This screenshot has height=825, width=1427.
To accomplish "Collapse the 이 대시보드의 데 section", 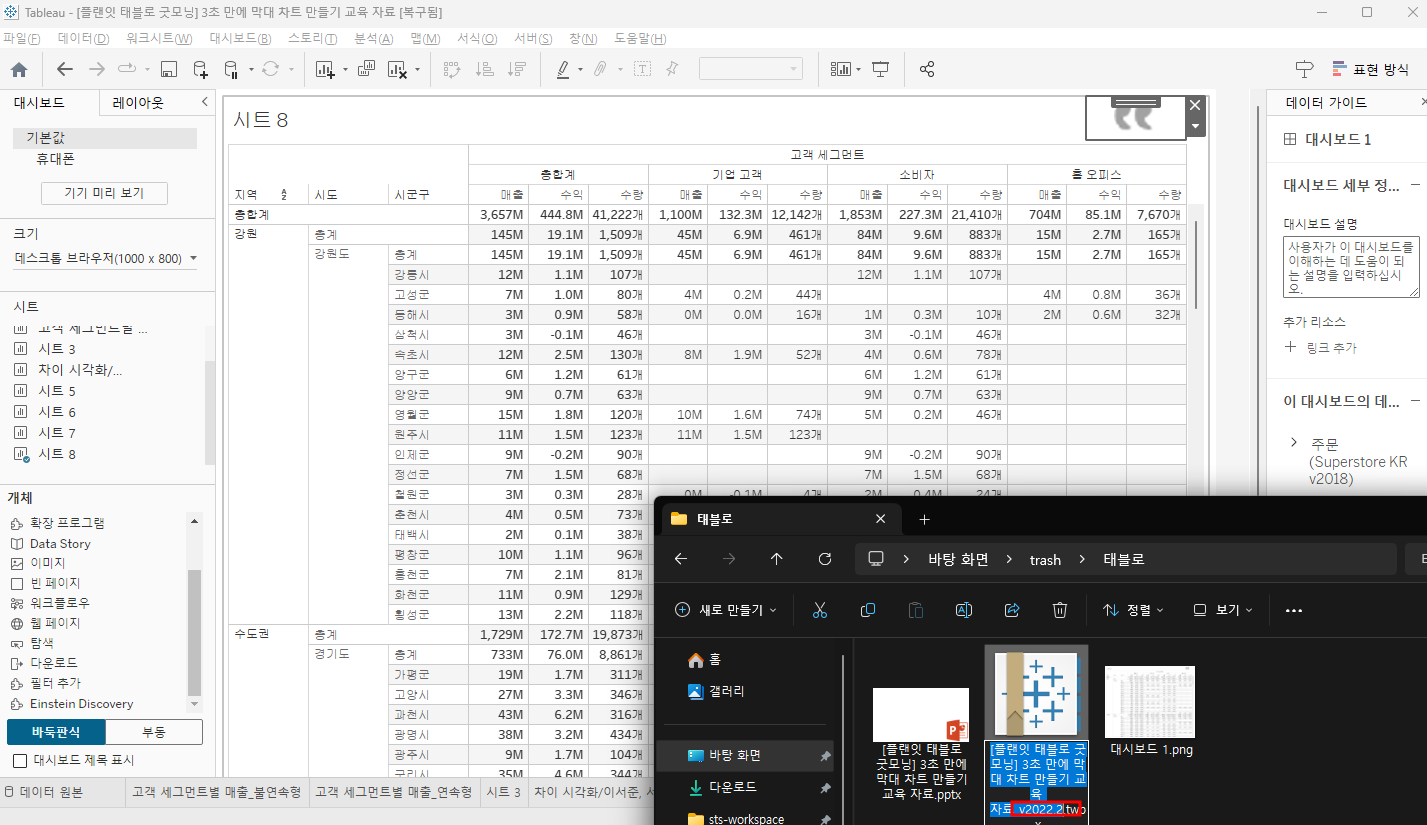I will click(1415, 401).
